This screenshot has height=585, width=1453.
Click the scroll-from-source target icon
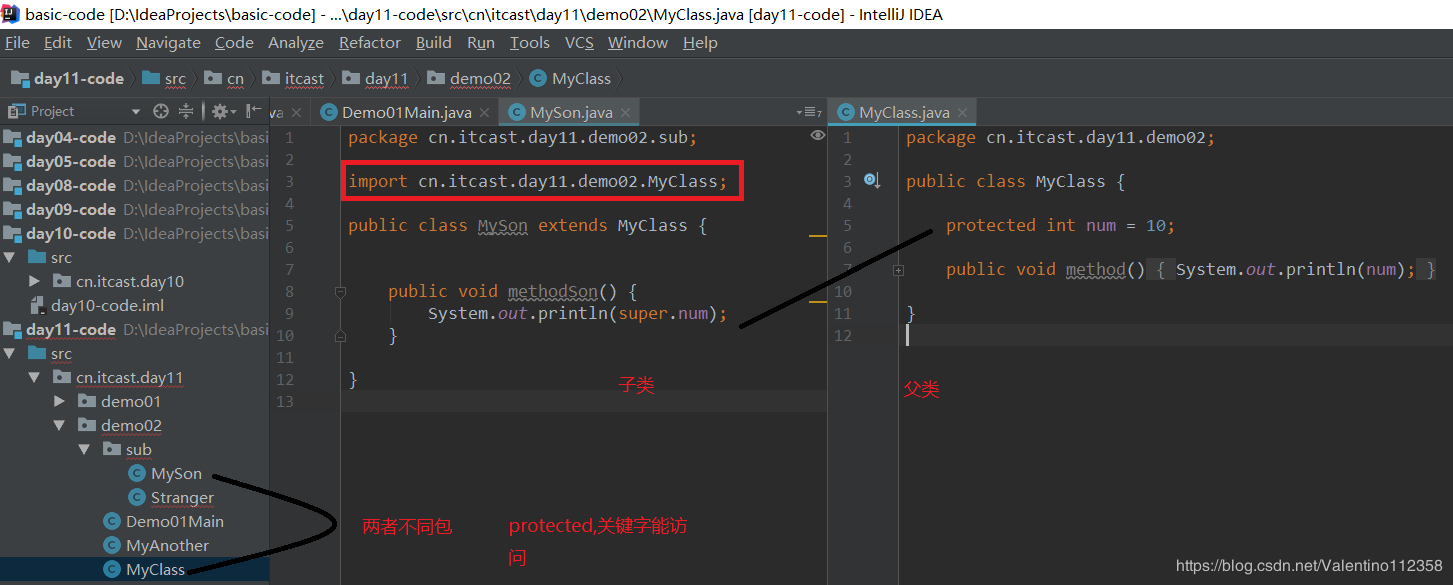161,111
